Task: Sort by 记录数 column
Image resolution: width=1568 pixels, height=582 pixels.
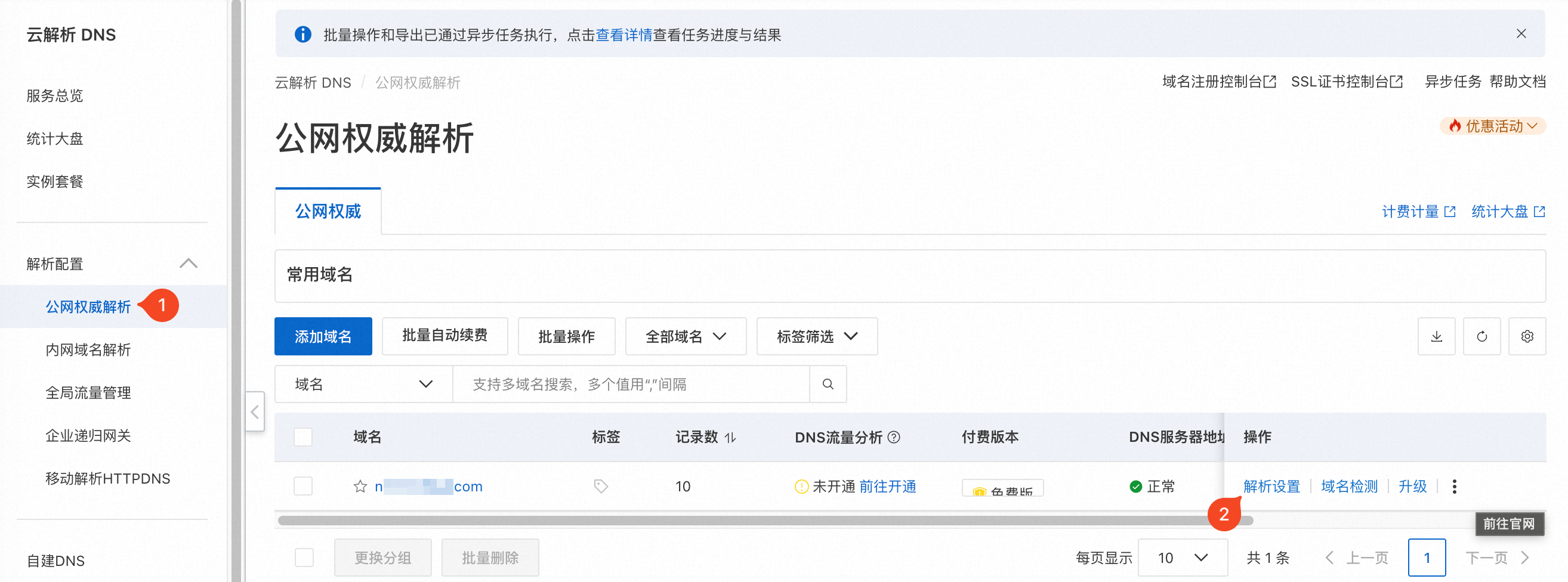Action: pyautogui.click(x=731, y=437)
